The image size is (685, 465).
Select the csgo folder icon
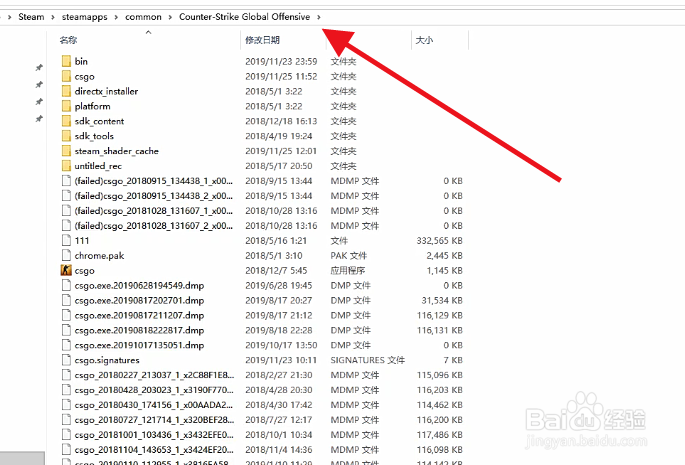coord(66,76)
